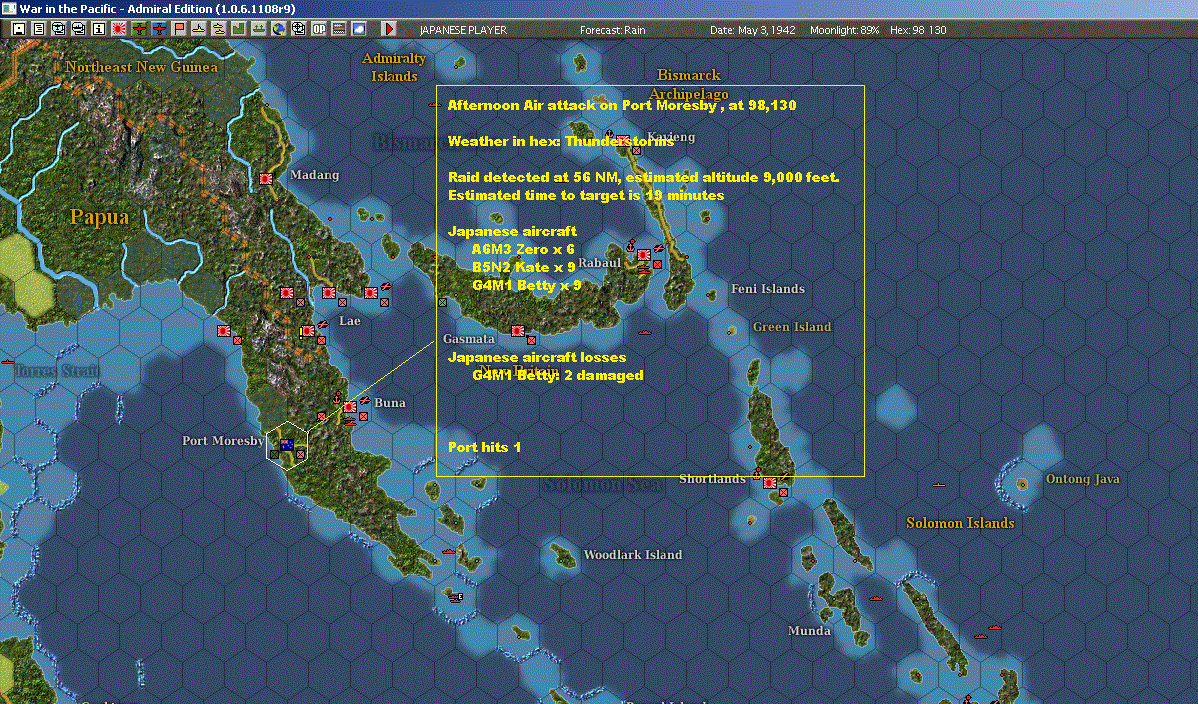
Task: Click the 'Feni Islands' map label
Action: tap(767, 289)
